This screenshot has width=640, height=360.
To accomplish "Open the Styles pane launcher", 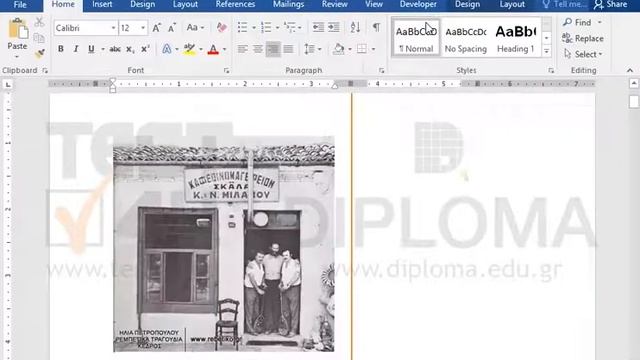I will [x=551, y=71].
